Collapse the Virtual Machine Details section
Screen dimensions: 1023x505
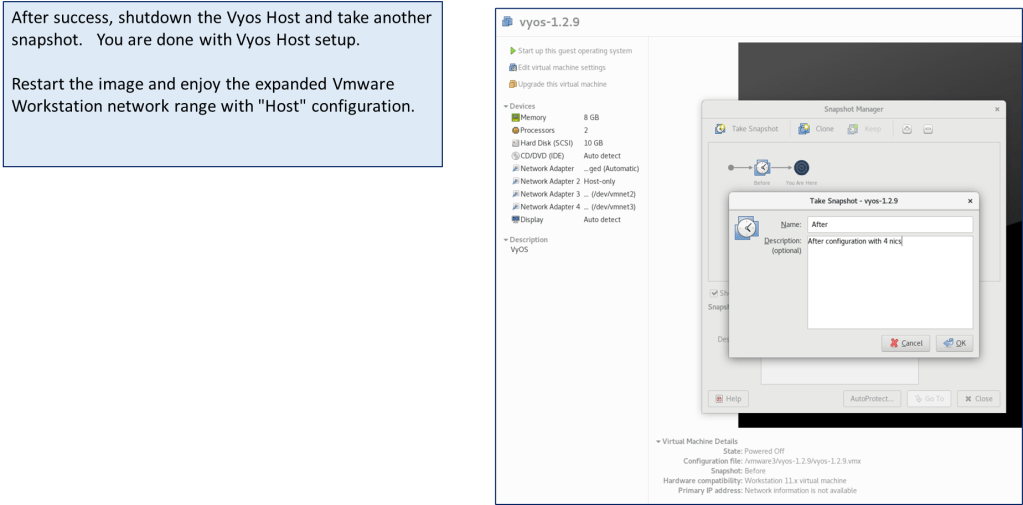pos(658,441)
